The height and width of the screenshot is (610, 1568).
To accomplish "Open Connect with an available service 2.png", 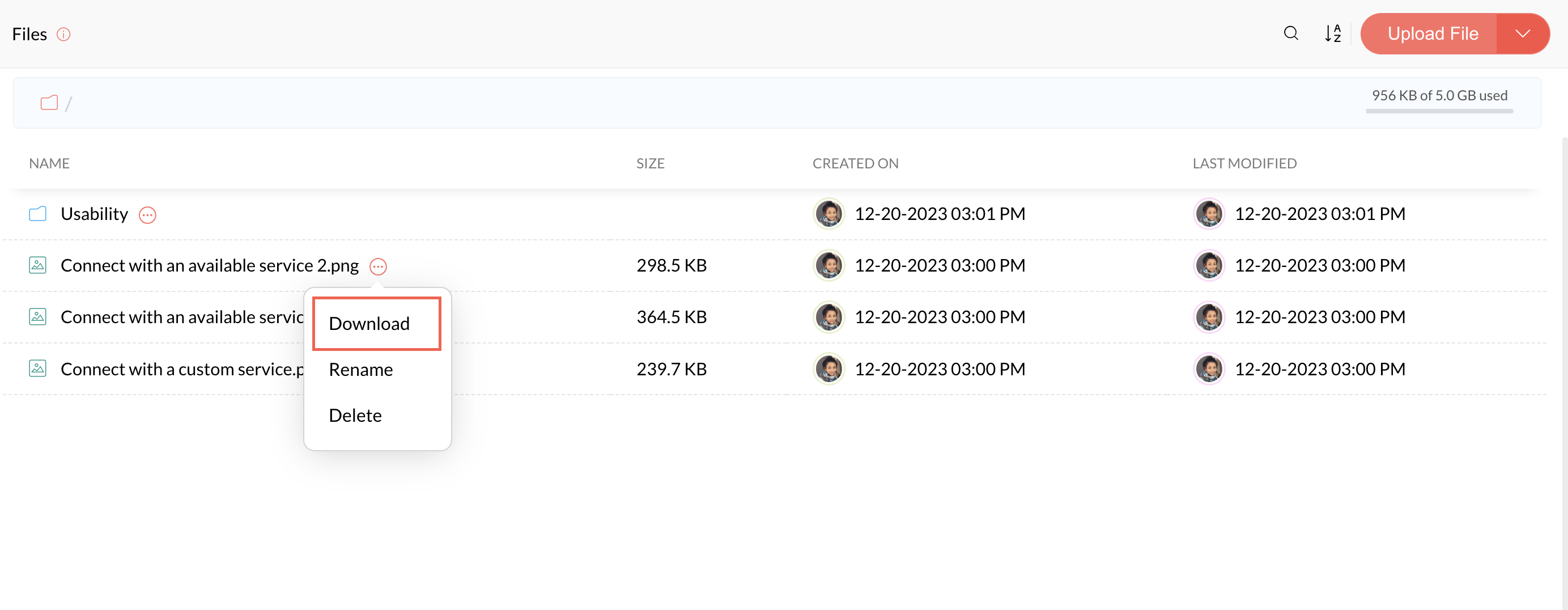I will coord(210,265).
